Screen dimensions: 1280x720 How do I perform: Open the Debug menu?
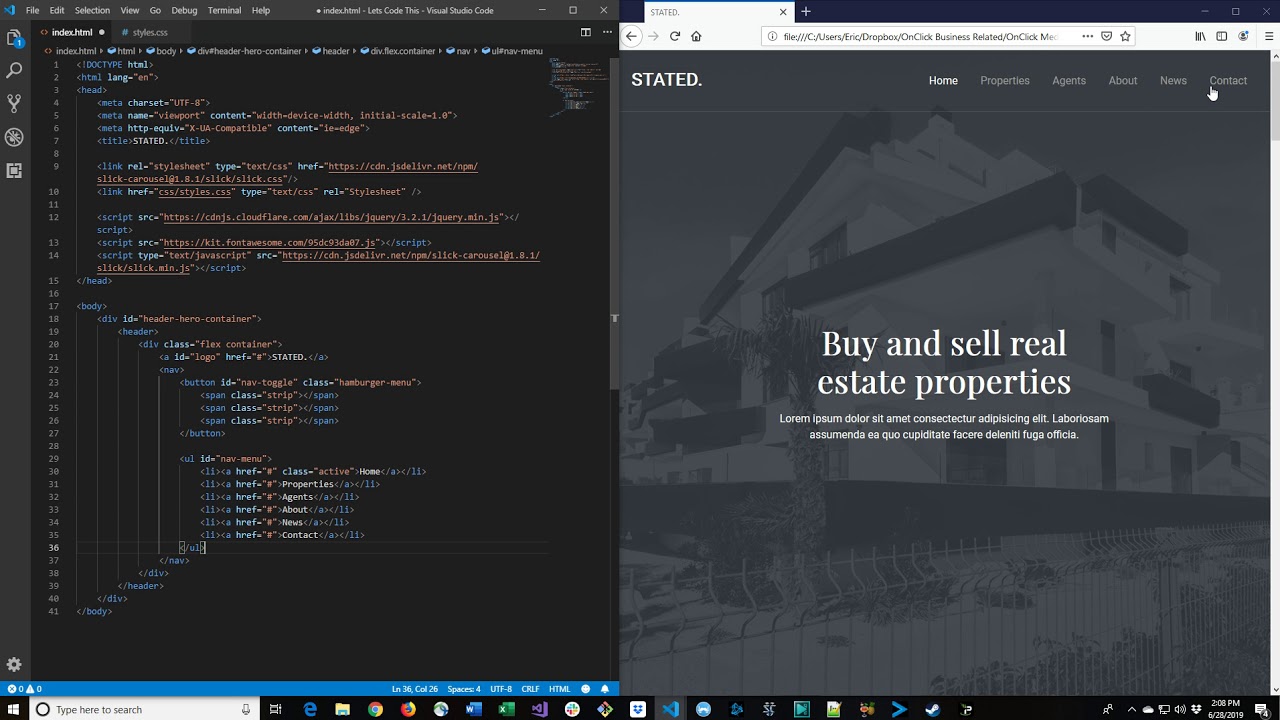(x=184, y=10)
